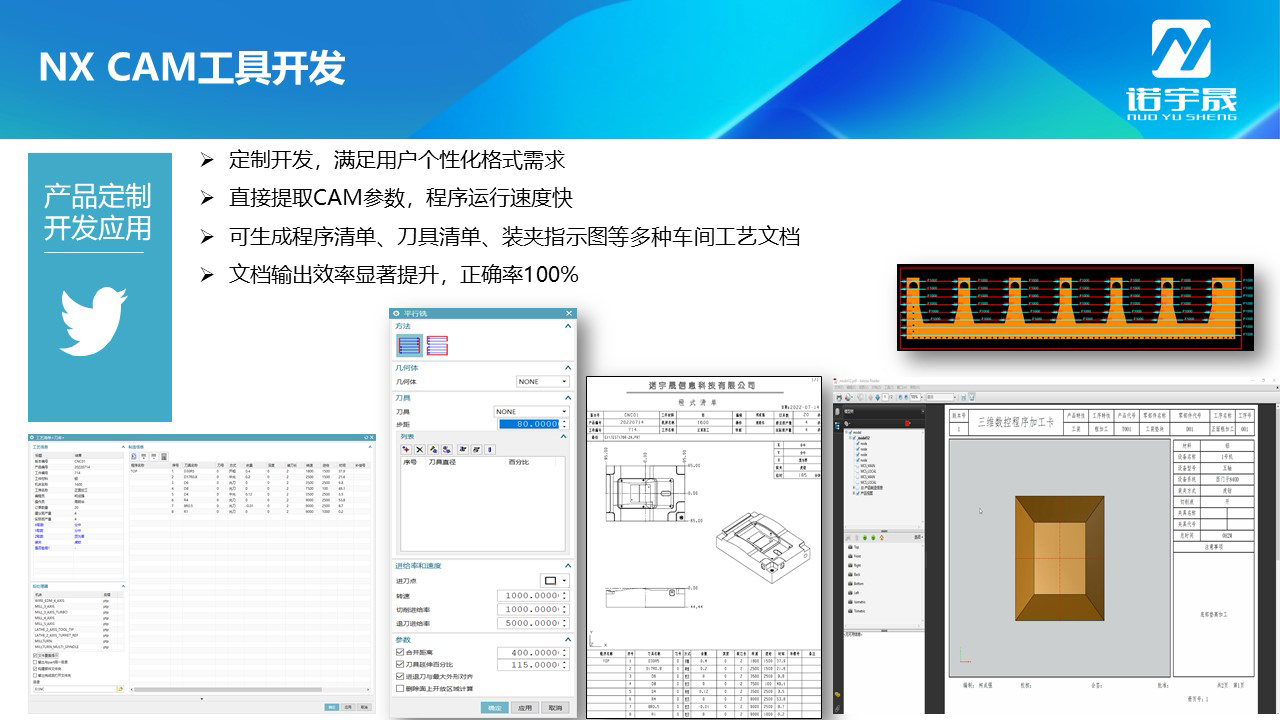Select the Bottom view in the views list
1280x720 pixels.
pyautogui.click(x=856, y=584)
